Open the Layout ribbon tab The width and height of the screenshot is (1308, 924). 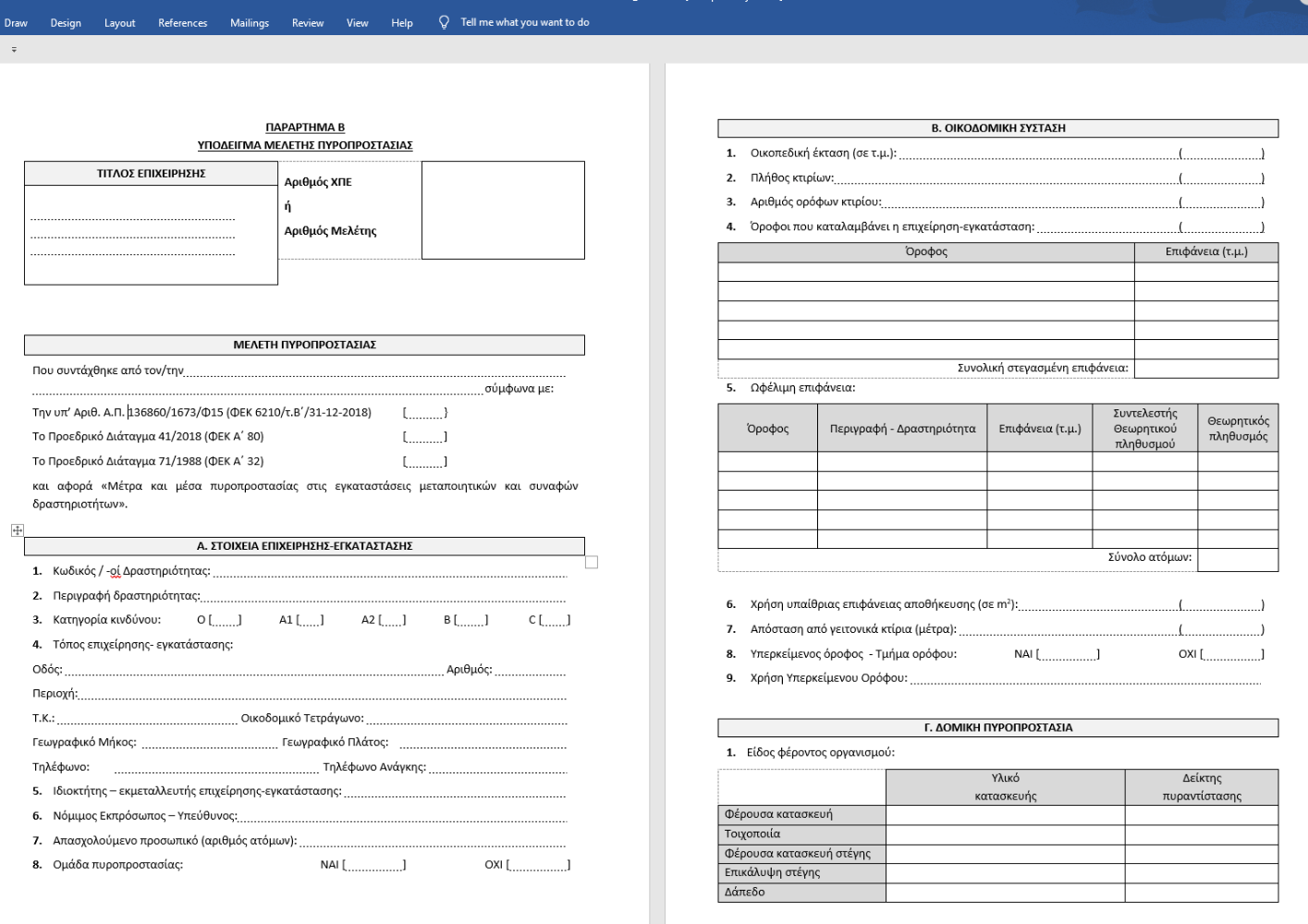(119, 23)
